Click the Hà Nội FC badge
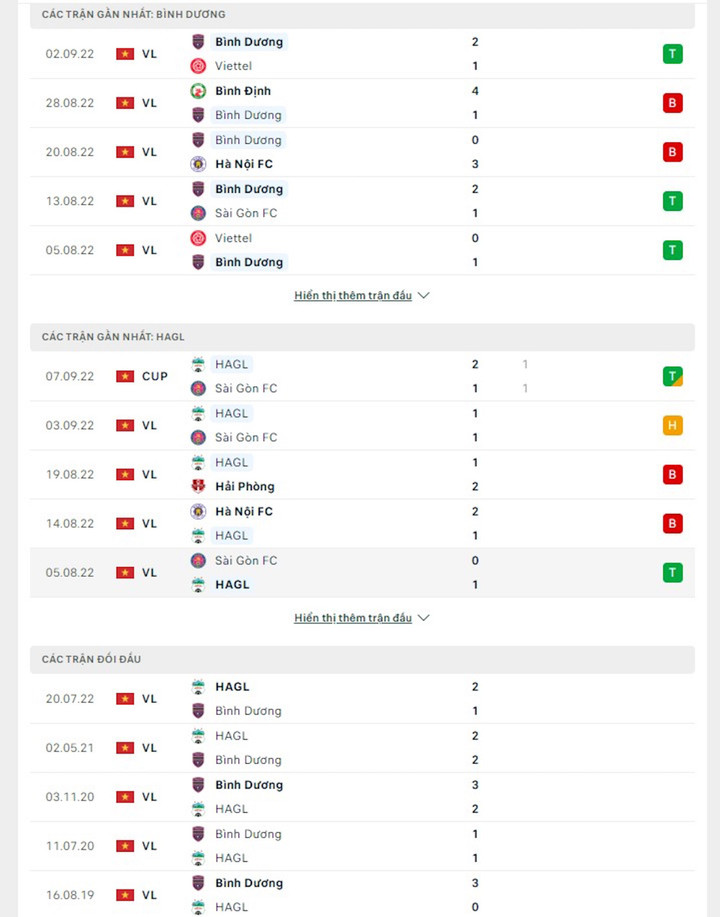The height and width of the screenshot is (917, 720). [200, 164]
